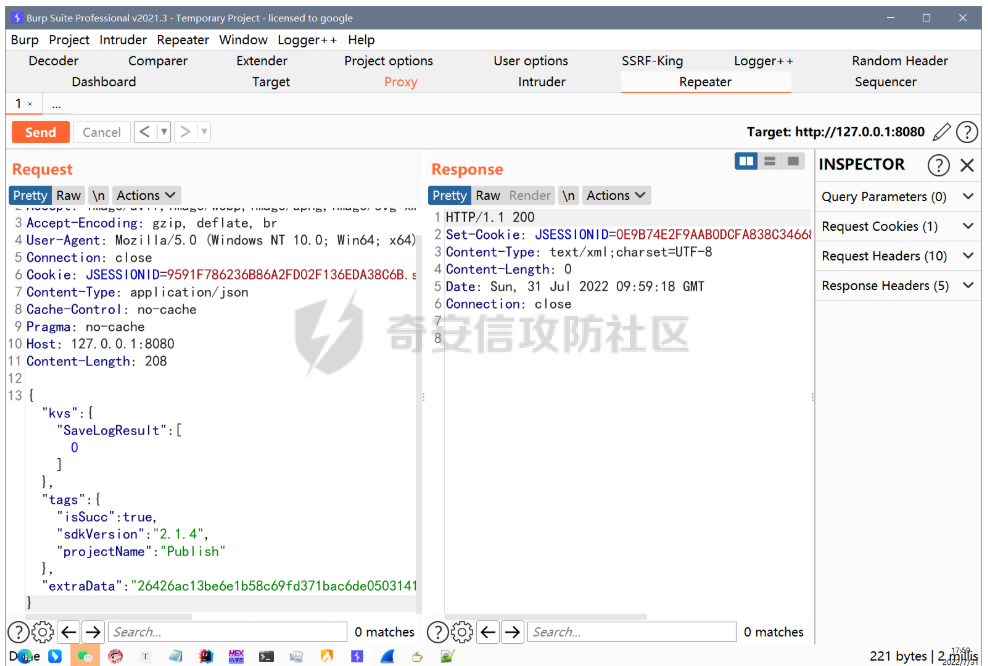Open the terminal taskbar icon
Screen dimensions: 988x666
click(267, 656)
